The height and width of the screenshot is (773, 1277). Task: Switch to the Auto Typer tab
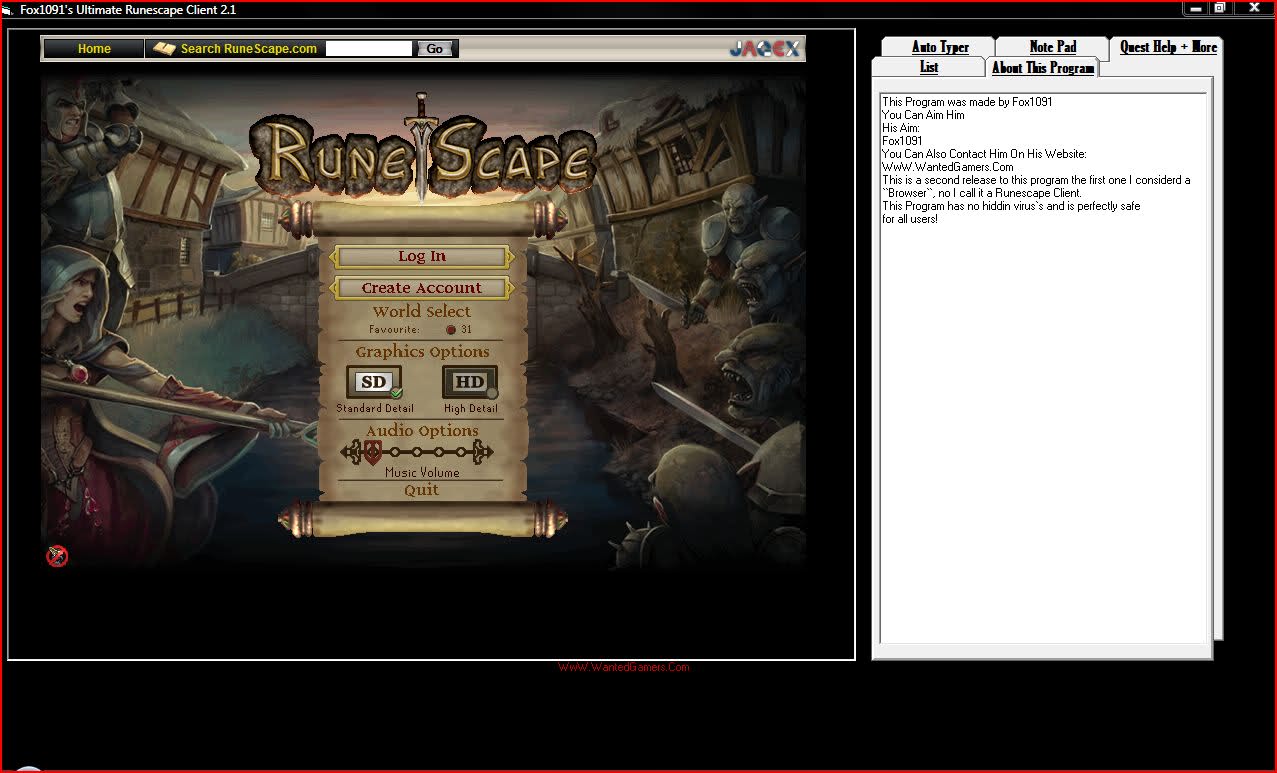(x=940, y=47)
